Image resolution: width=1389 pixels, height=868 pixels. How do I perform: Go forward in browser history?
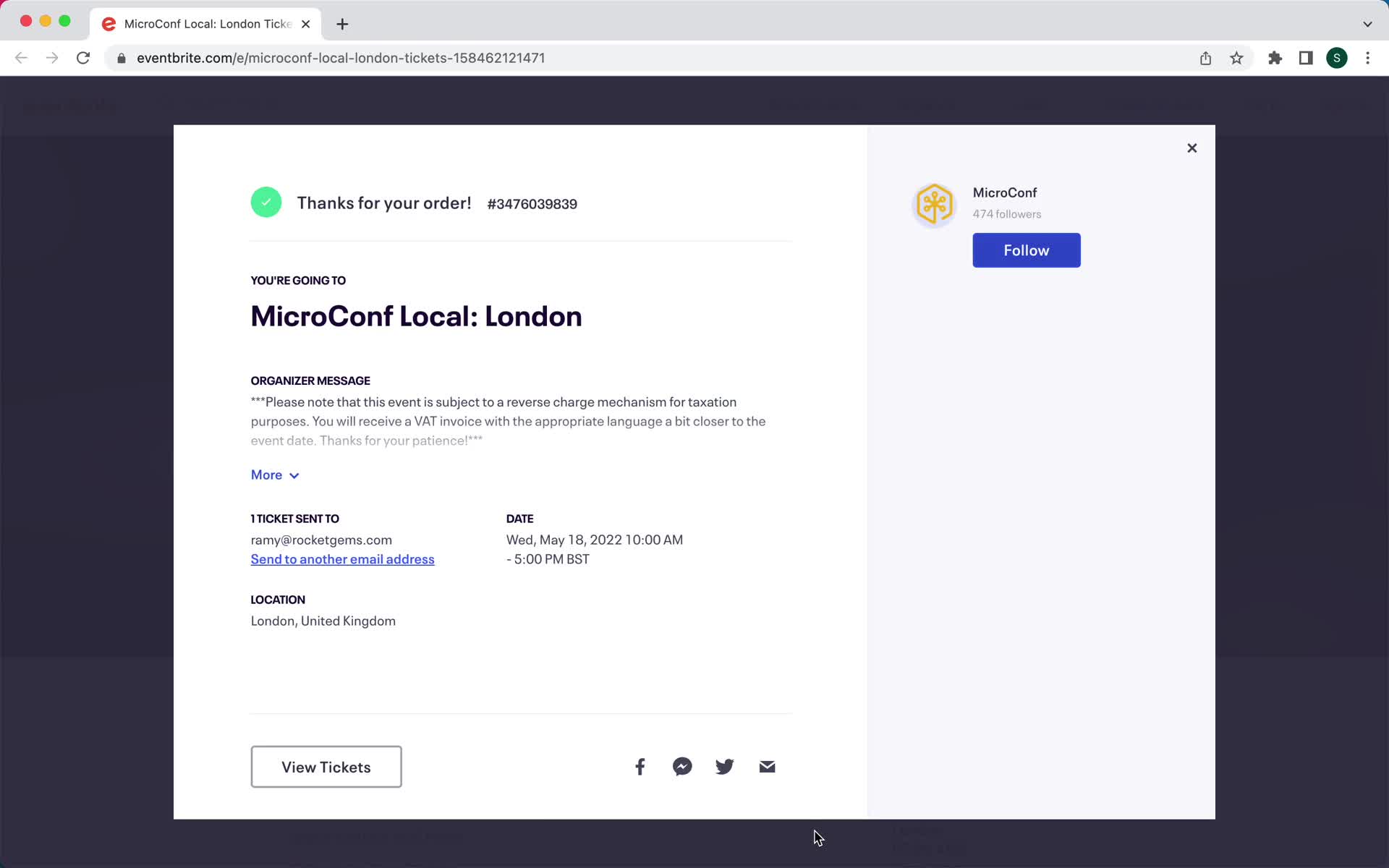point(52,58)
